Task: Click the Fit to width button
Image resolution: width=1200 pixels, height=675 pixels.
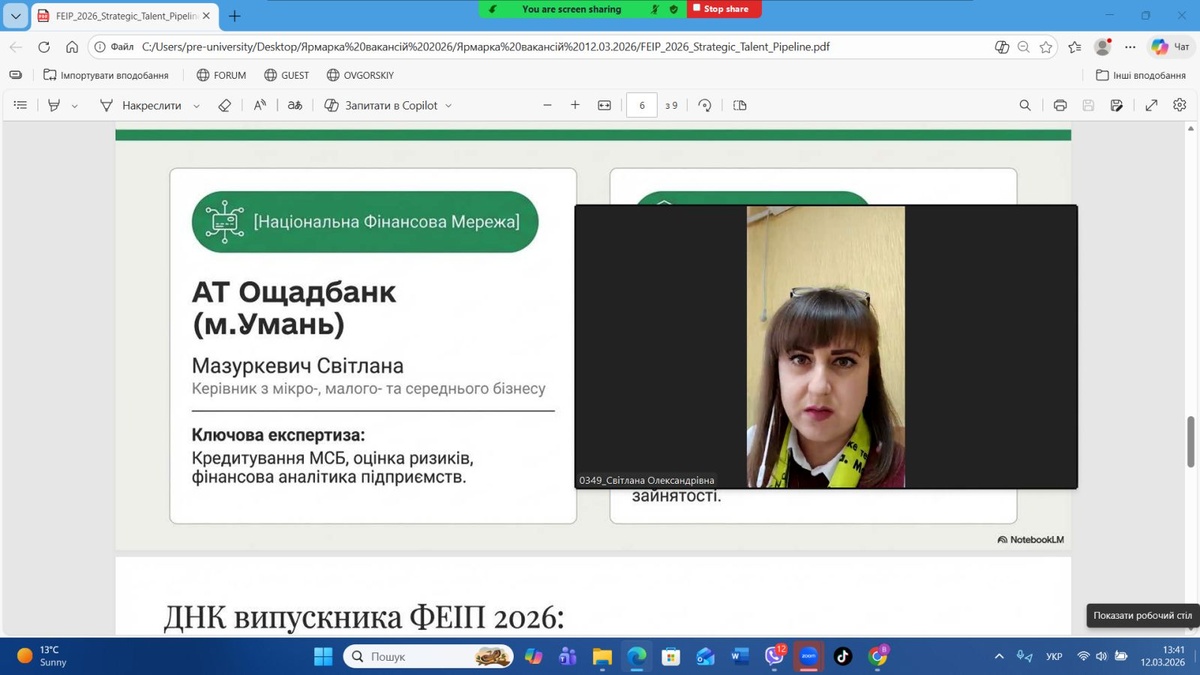Action: [x=604, y=105]
